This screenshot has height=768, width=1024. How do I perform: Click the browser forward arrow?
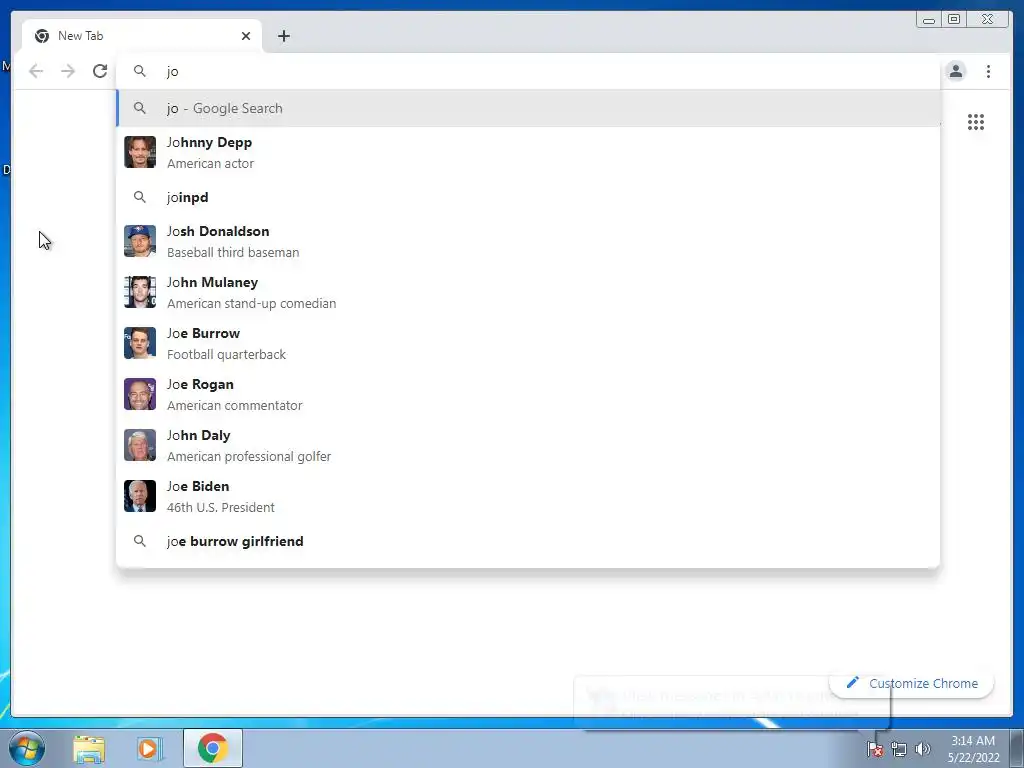(x=68, y=71)
